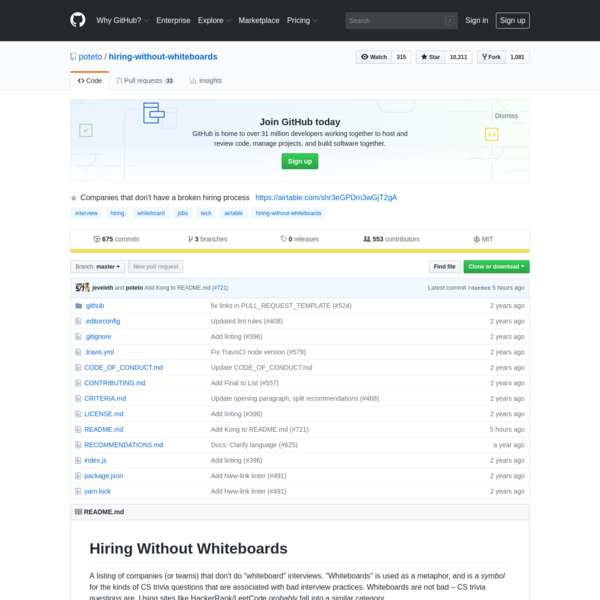View the 675 commits history
The image size is (600, 600).
(x=116, y=239)
